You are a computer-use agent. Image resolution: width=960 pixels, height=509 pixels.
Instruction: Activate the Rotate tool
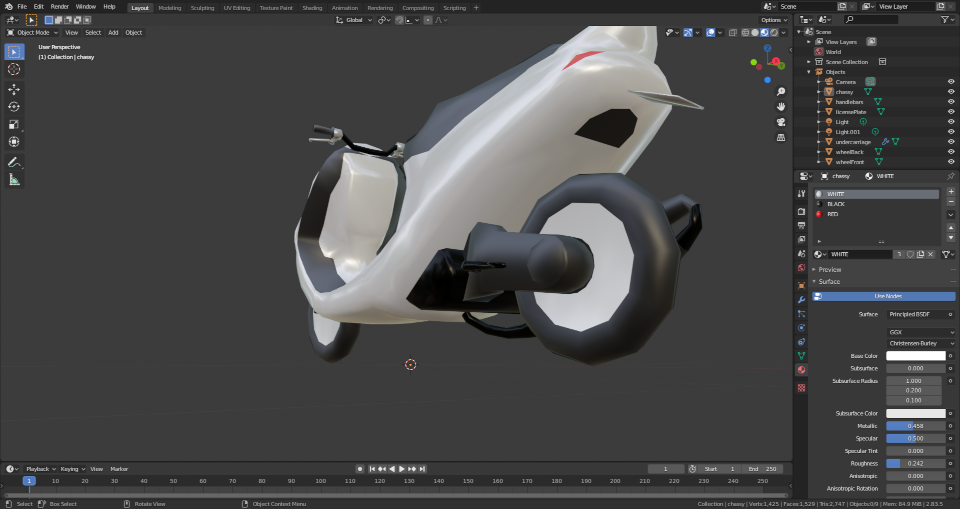click(x=14, y=107)
